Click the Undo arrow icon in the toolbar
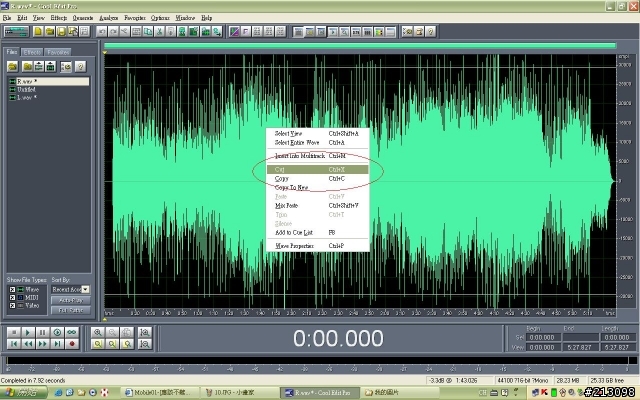The width and height of the screenshot is (640, 400). (x=102, y=31)
